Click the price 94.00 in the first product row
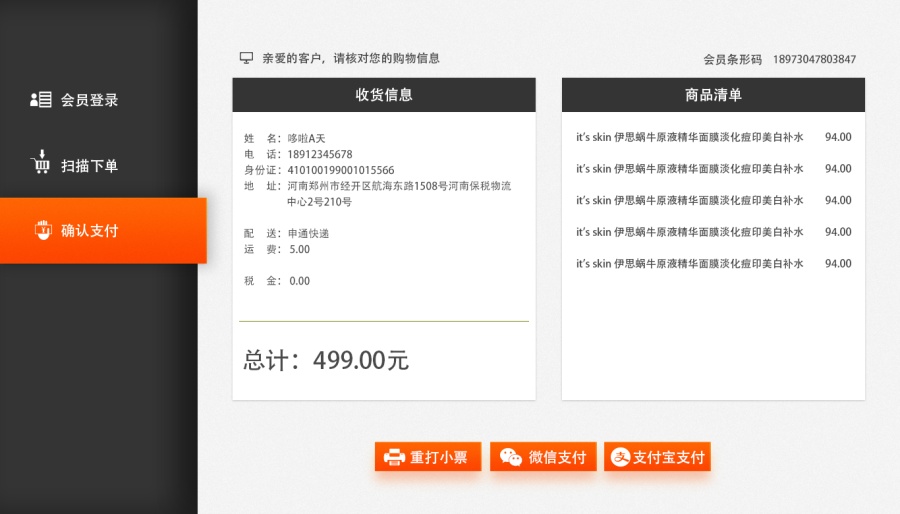 tap(838, 137)
